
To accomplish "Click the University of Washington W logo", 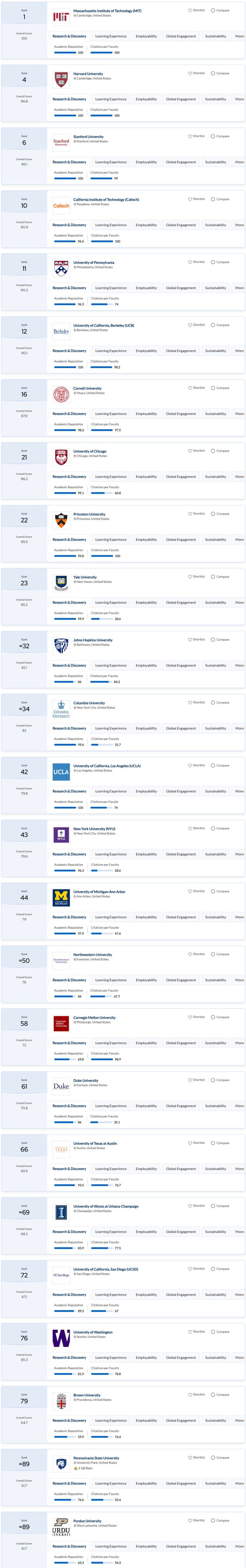I will pos(61,1338).
